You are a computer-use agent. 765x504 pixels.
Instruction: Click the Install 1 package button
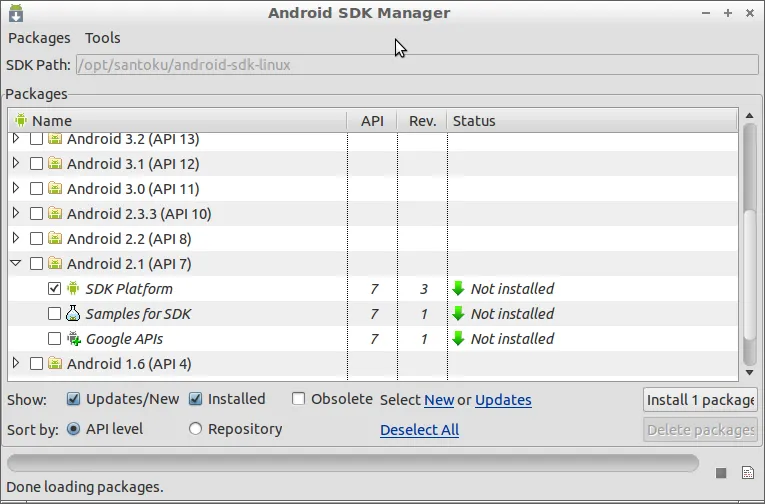pyautogui.click(x=699, y=400)
